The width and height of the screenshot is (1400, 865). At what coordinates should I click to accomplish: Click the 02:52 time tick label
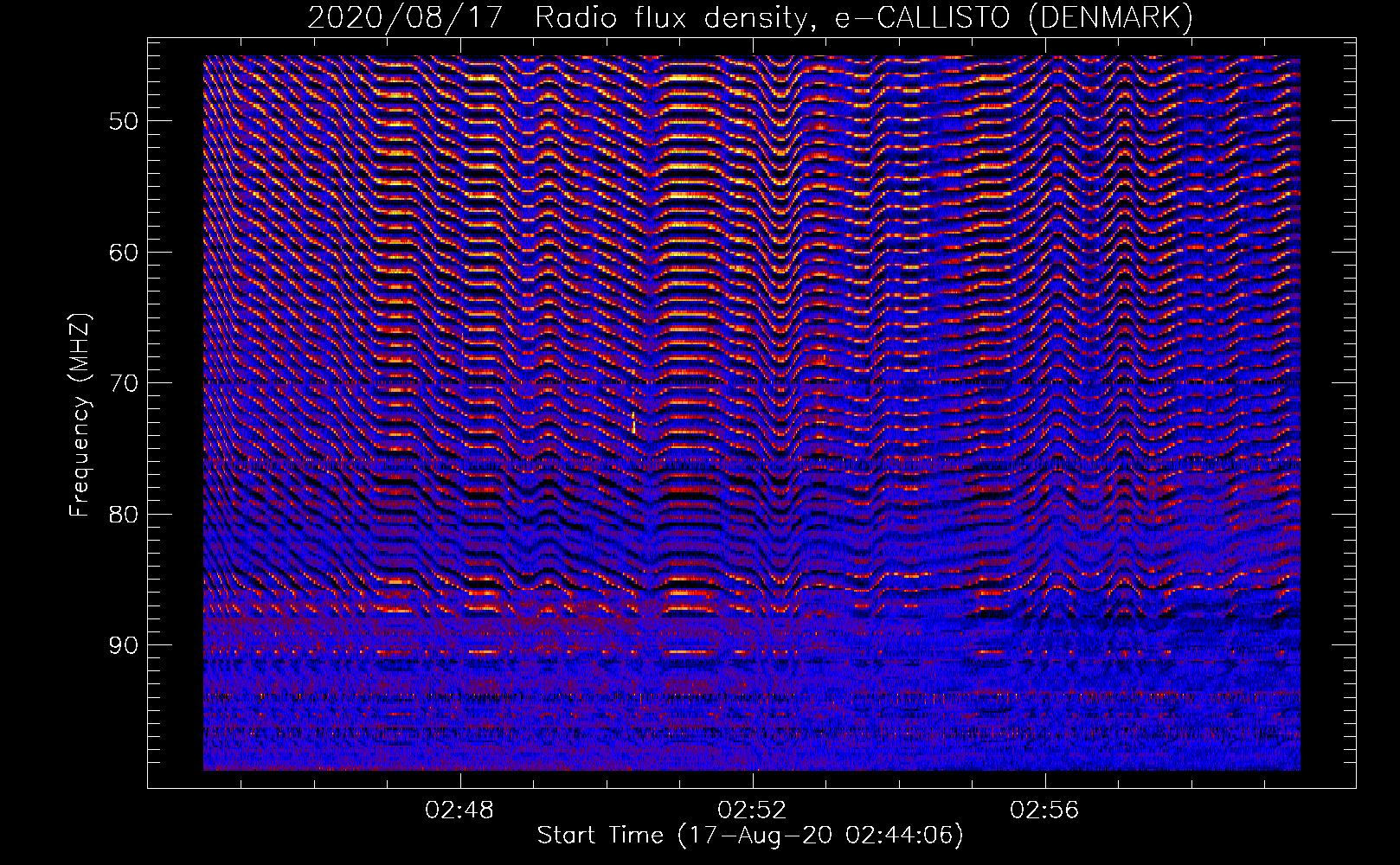pos(752,811)
